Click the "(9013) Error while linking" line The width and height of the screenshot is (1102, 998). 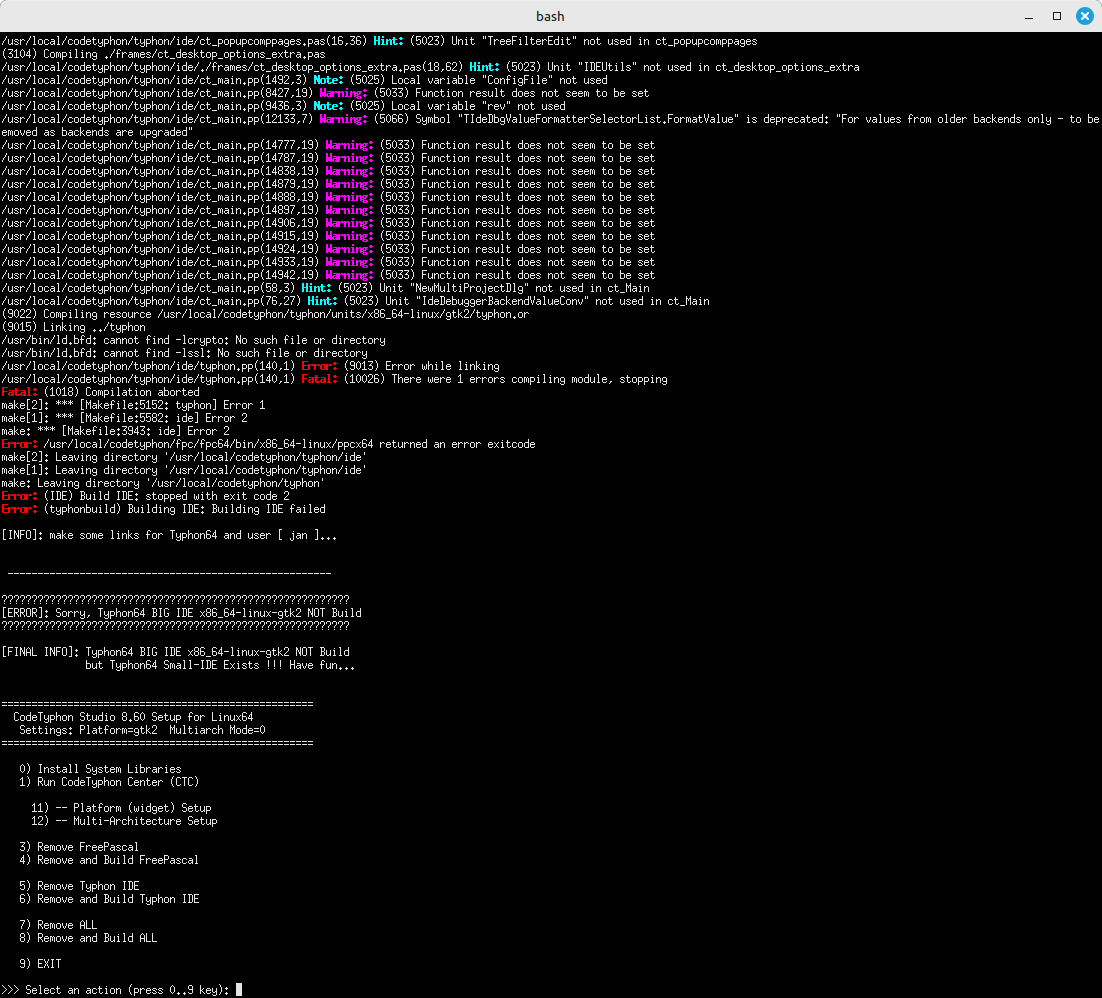[250, 366]
